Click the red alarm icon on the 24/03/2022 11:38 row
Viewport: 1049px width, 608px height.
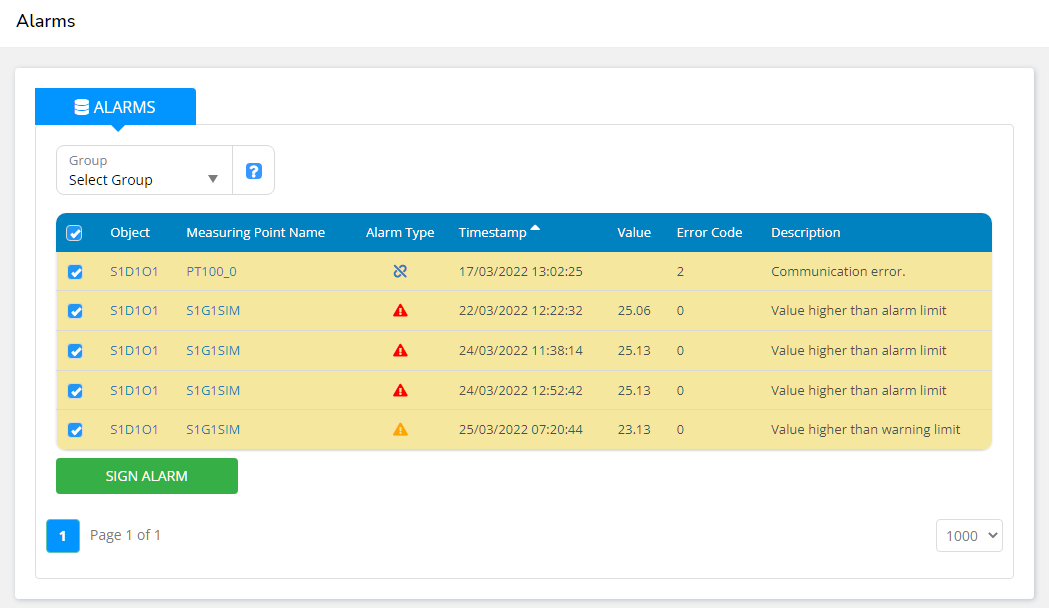(x=400, y=350)
